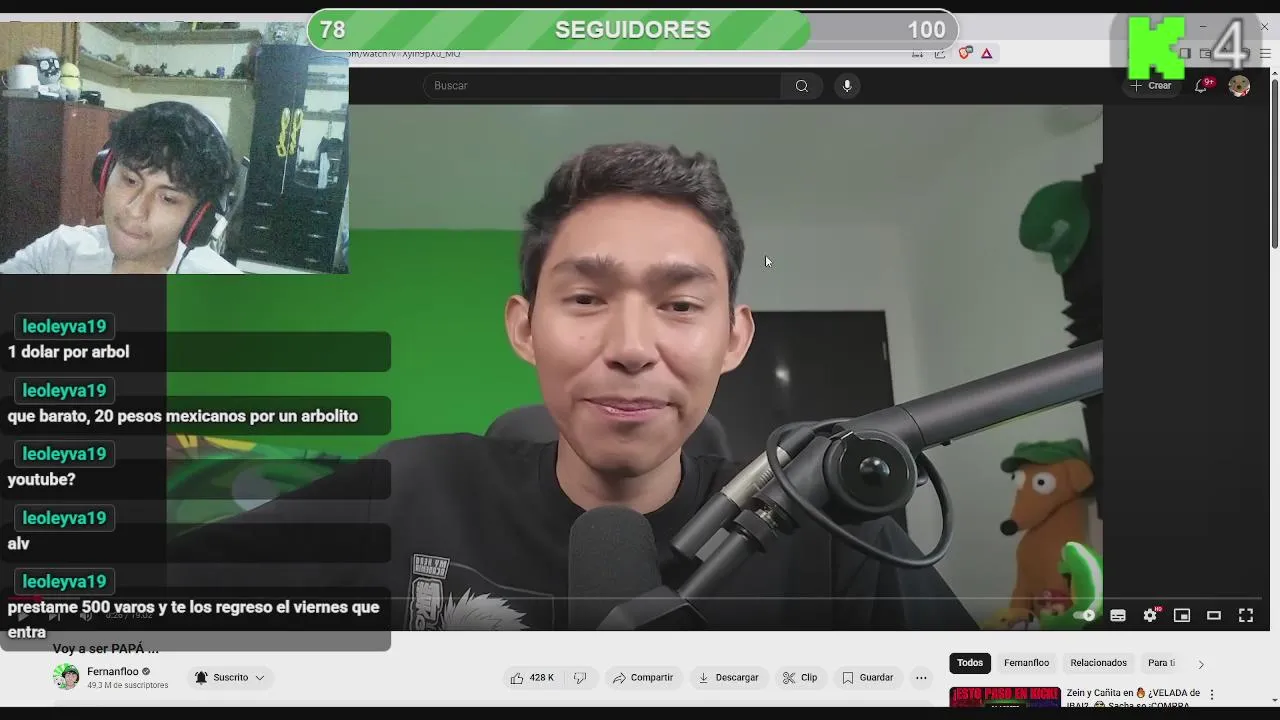Click the "Voy a ser PAPÁ ..." video title
Screen dimensions: 1280x720
click(106, 648)
